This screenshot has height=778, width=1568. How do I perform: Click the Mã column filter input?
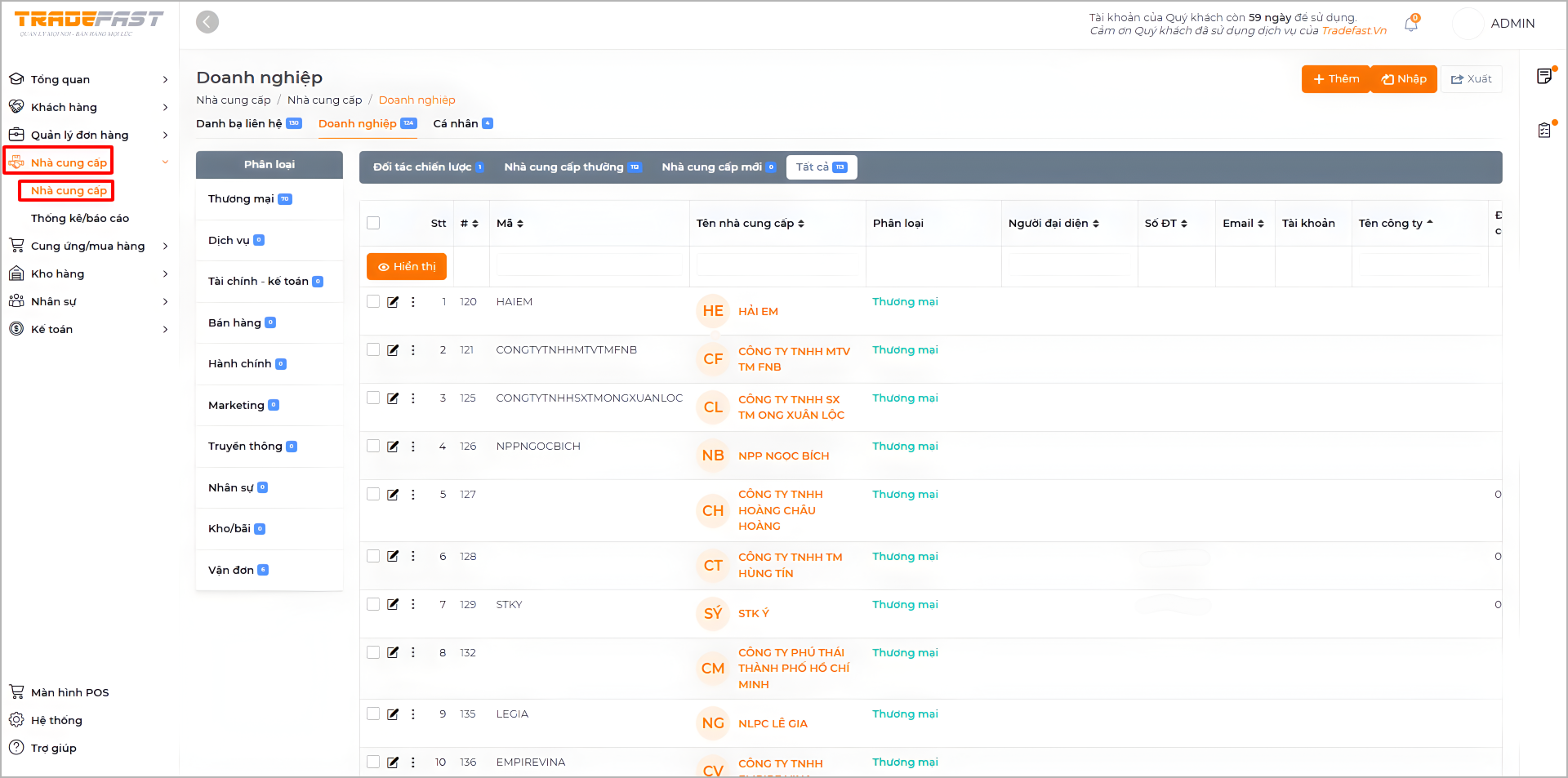pyautogui.click(x=589, y=265)
